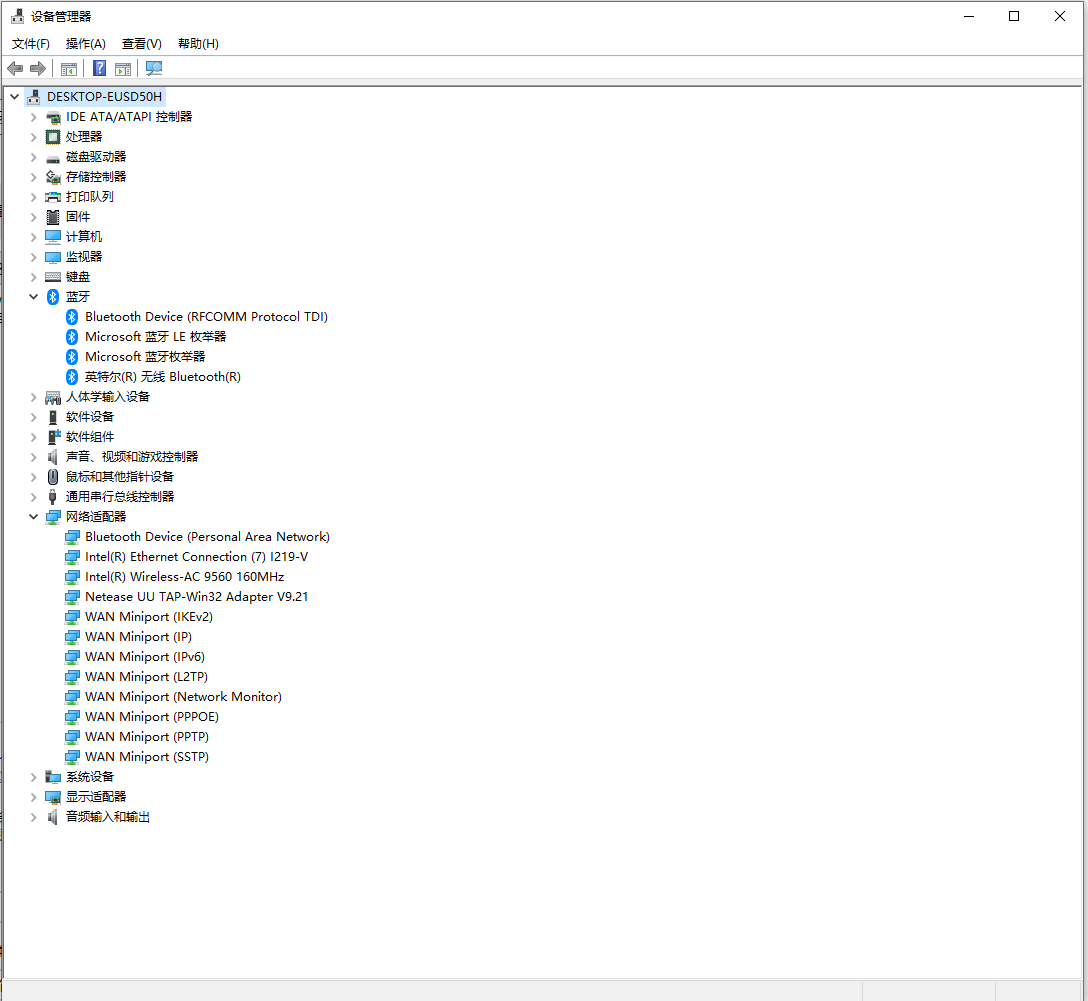Select Intel(R) Wireless-AC 9560 160MHz
The width and height of the screenshot is (1088, 1001).
pyautogui.click(x=185, y=577)
